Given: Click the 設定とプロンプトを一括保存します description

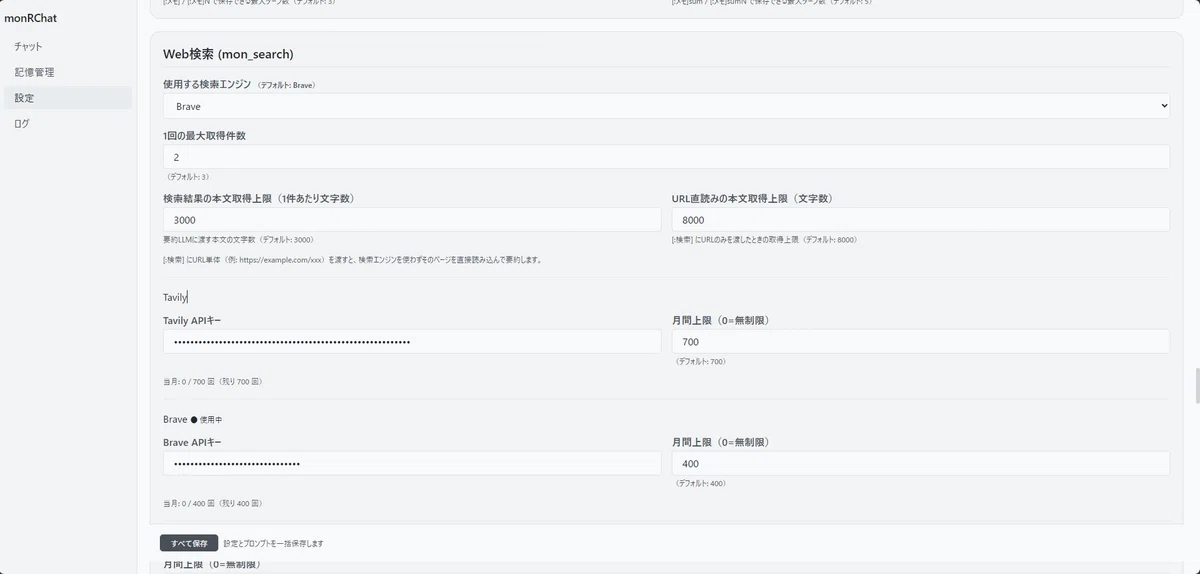Looking at the screenshot, I should tap(273, 544).
